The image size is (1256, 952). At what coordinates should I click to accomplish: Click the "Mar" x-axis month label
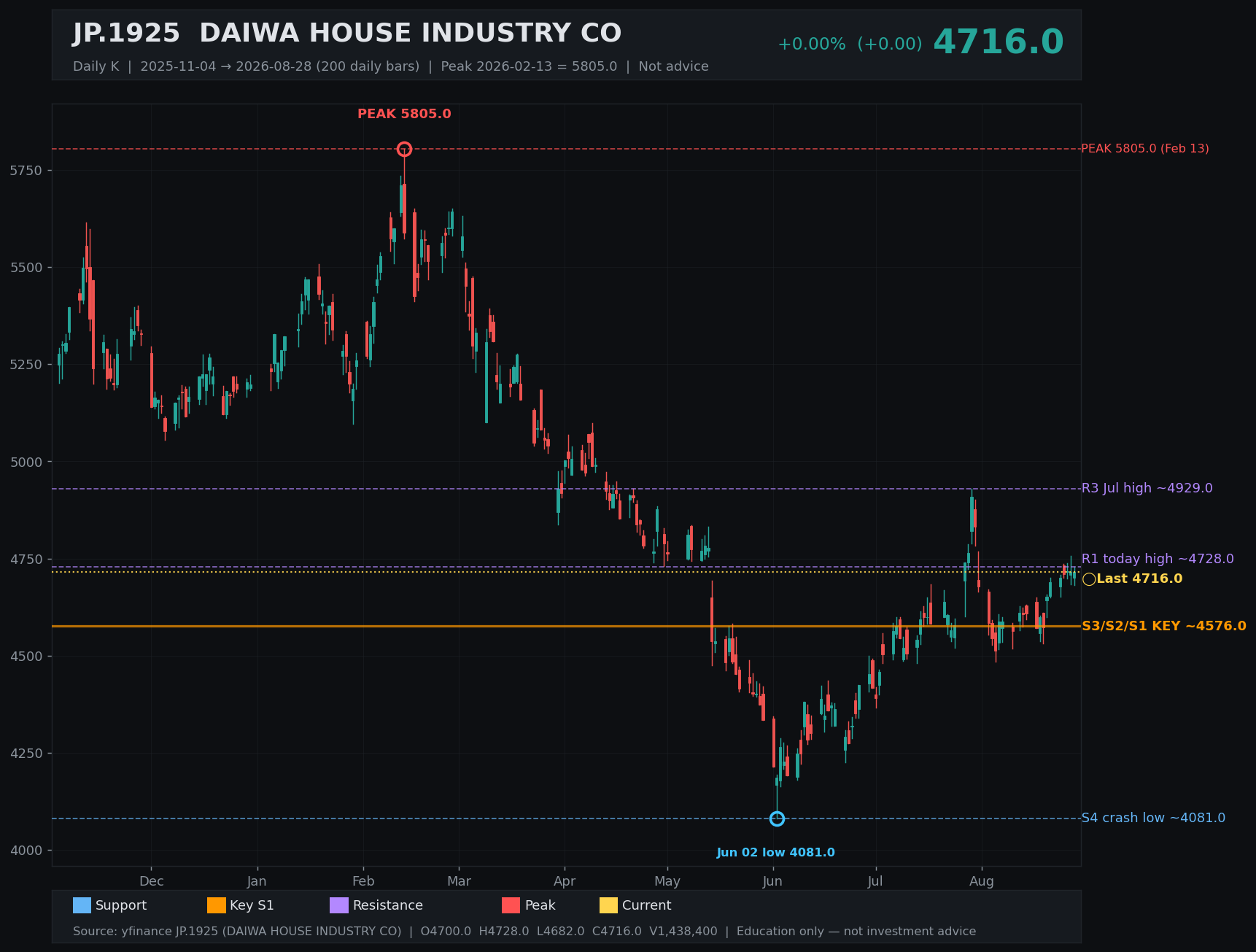pyautogui.click(x=459, y=881)
